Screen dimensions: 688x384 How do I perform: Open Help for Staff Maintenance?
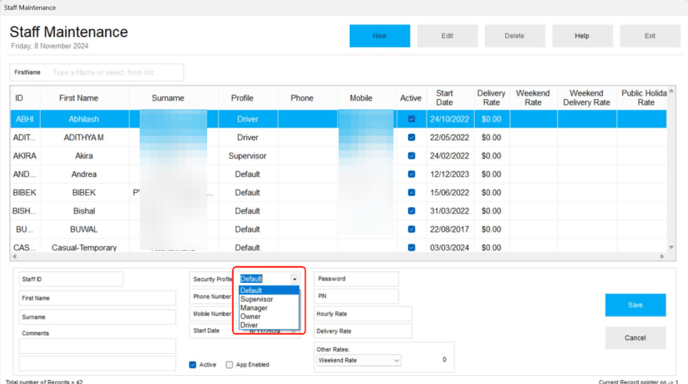[x=582, y=36]
